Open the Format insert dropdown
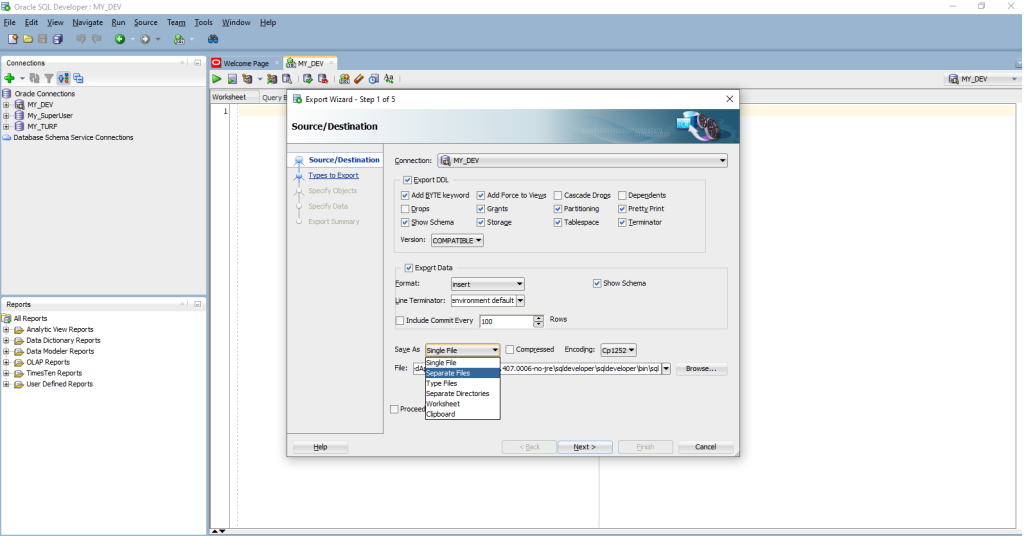This screenshot has width=1024, height=536. point(487,284)
